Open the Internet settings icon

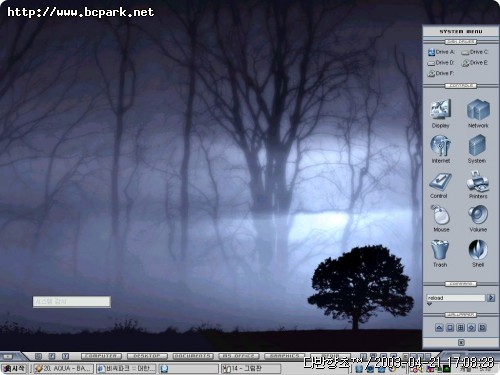(x=441, y=149)
